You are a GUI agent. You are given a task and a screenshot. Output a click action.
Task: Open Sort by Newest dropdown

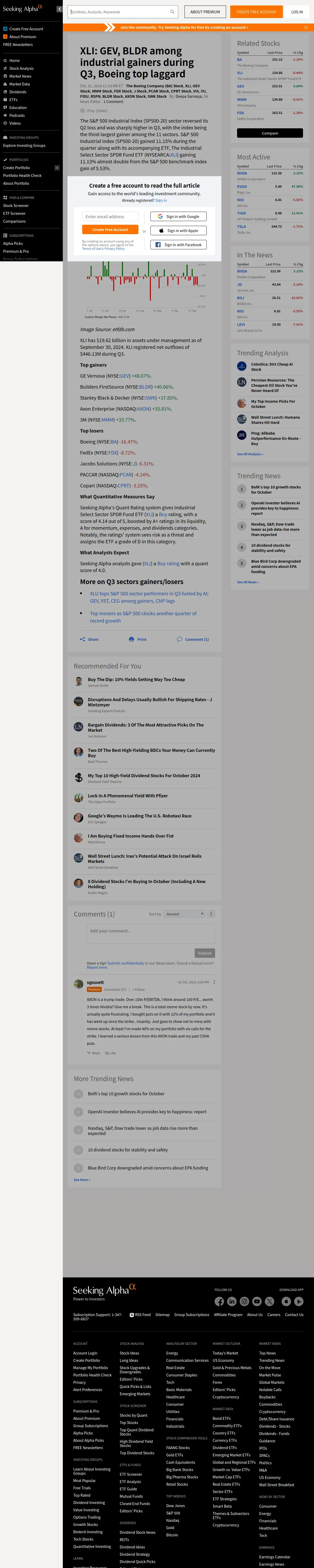click(185, 914)
